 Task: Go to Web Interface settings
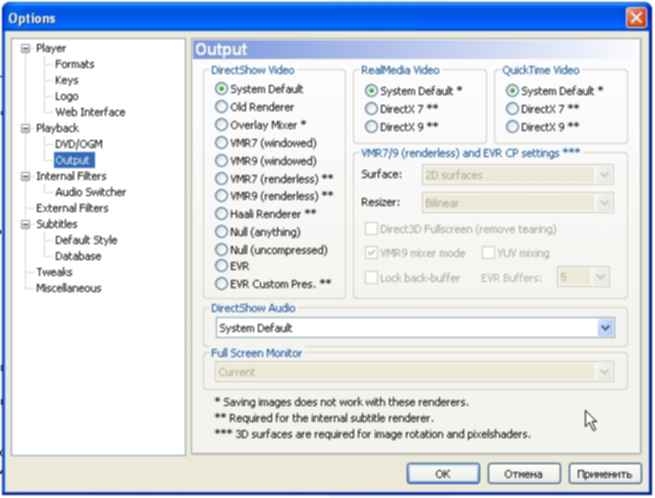89,112
